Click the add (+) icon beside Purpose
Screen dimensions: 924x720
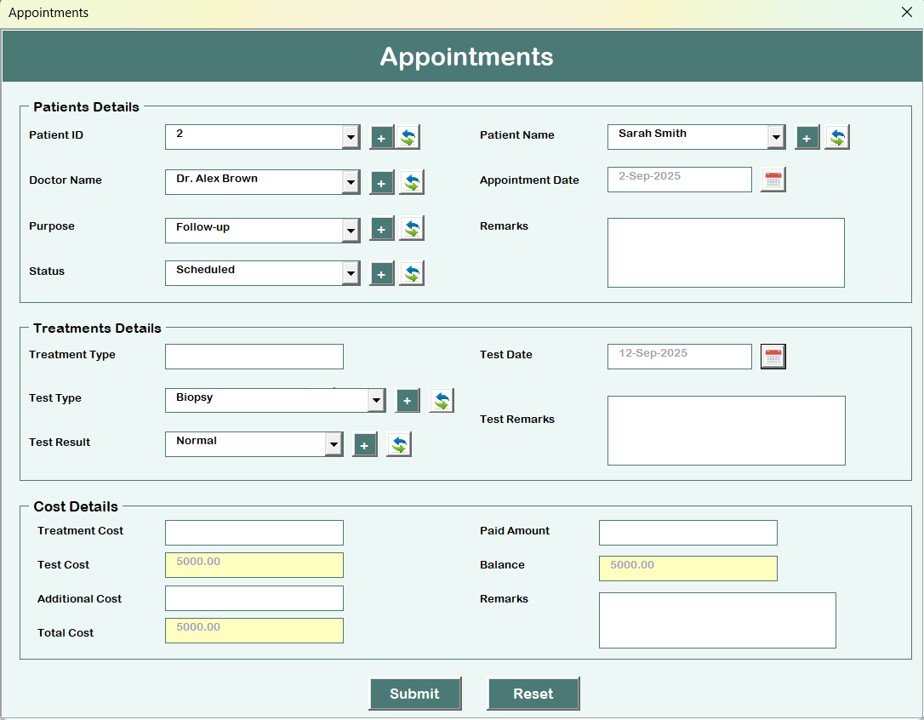click(381, 229)
